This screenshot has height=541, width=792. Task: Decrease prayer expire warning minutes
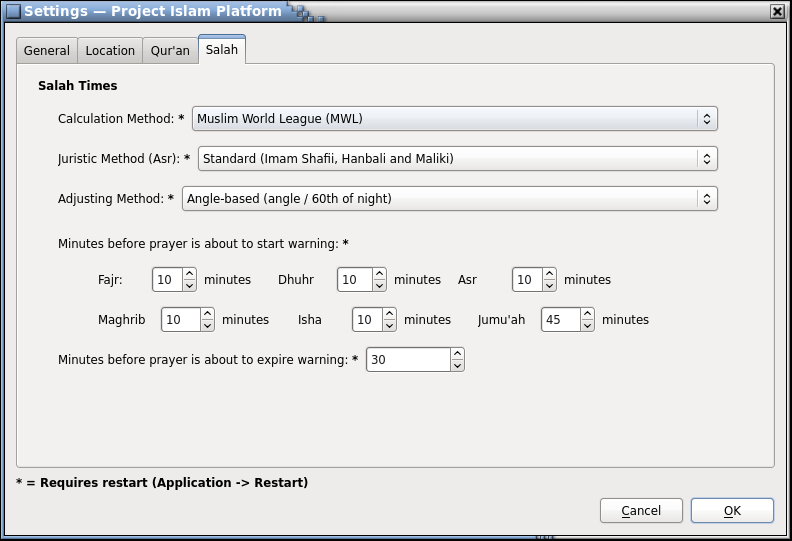pyautogui.click(x=457, y=365)
